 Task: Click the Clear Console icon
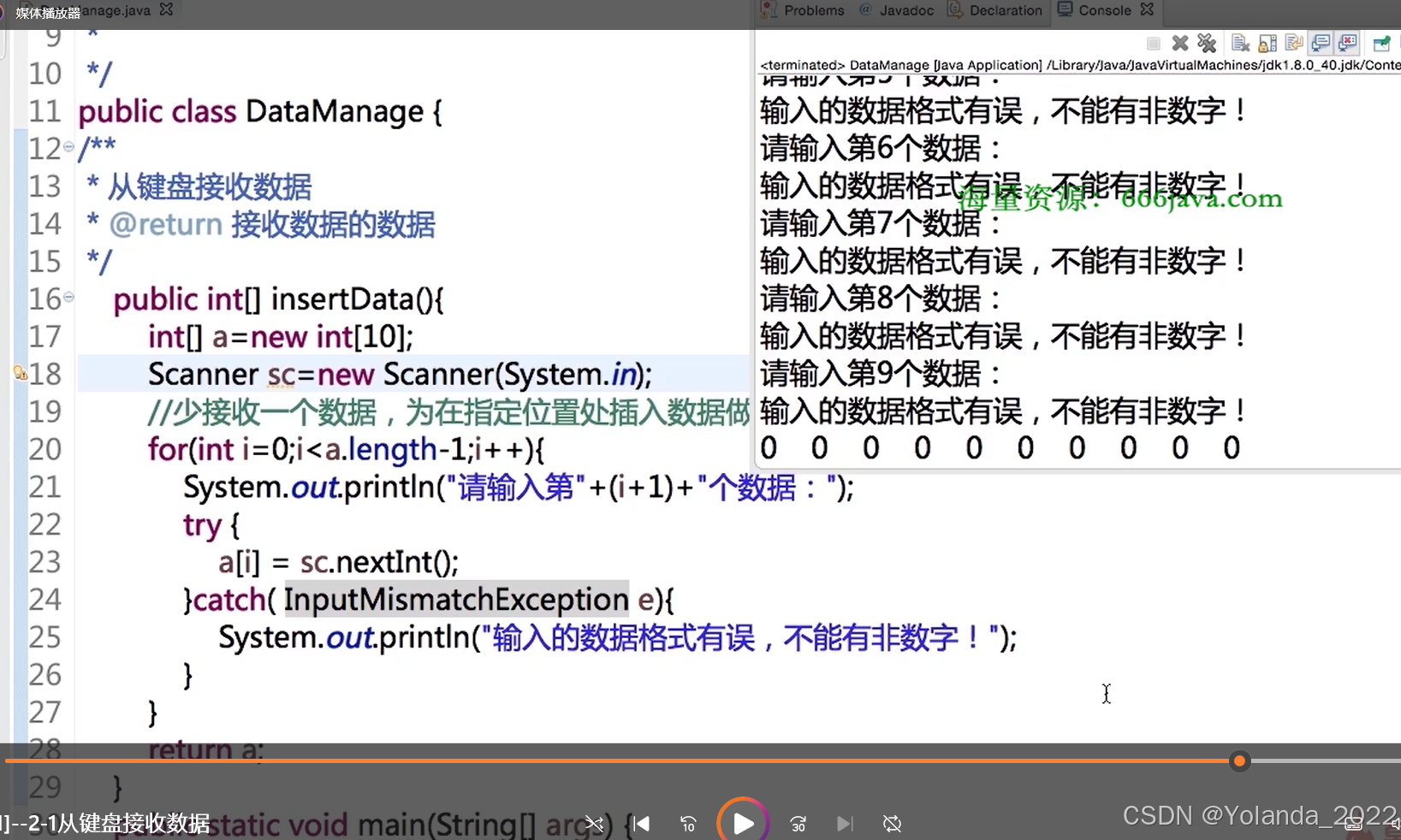tap(1240, 43)
